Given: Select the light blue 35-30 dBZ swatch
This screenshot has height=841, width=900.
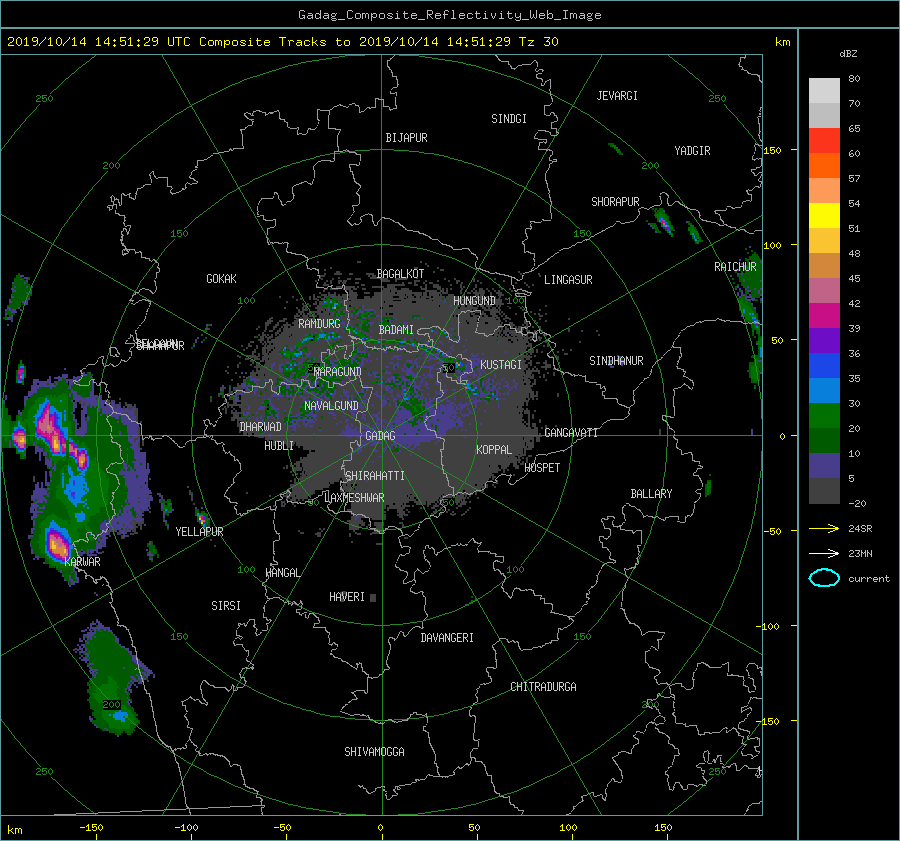Looking at the screenshot, I should tap(824, 391).
